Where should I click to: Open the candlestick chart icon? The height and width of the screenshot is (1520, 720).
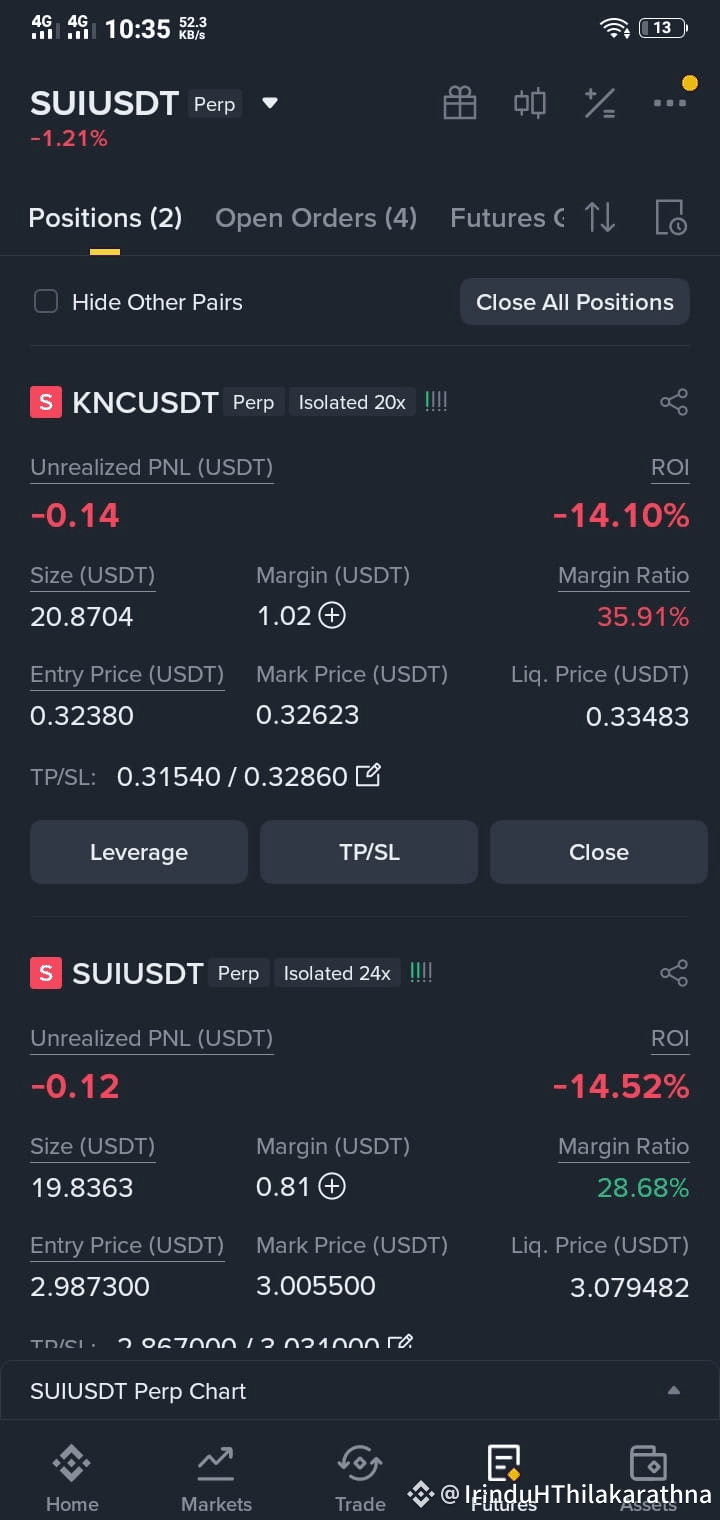[529, 102]
